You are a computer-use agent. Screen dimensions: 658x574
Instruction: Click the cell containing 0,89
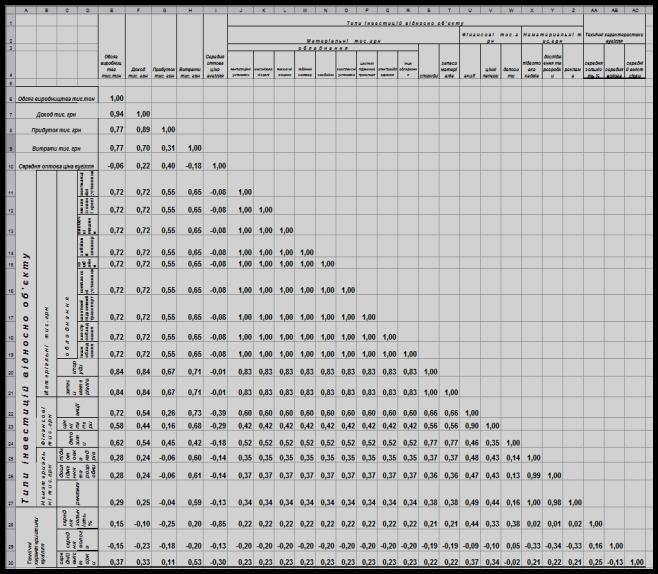138,127
